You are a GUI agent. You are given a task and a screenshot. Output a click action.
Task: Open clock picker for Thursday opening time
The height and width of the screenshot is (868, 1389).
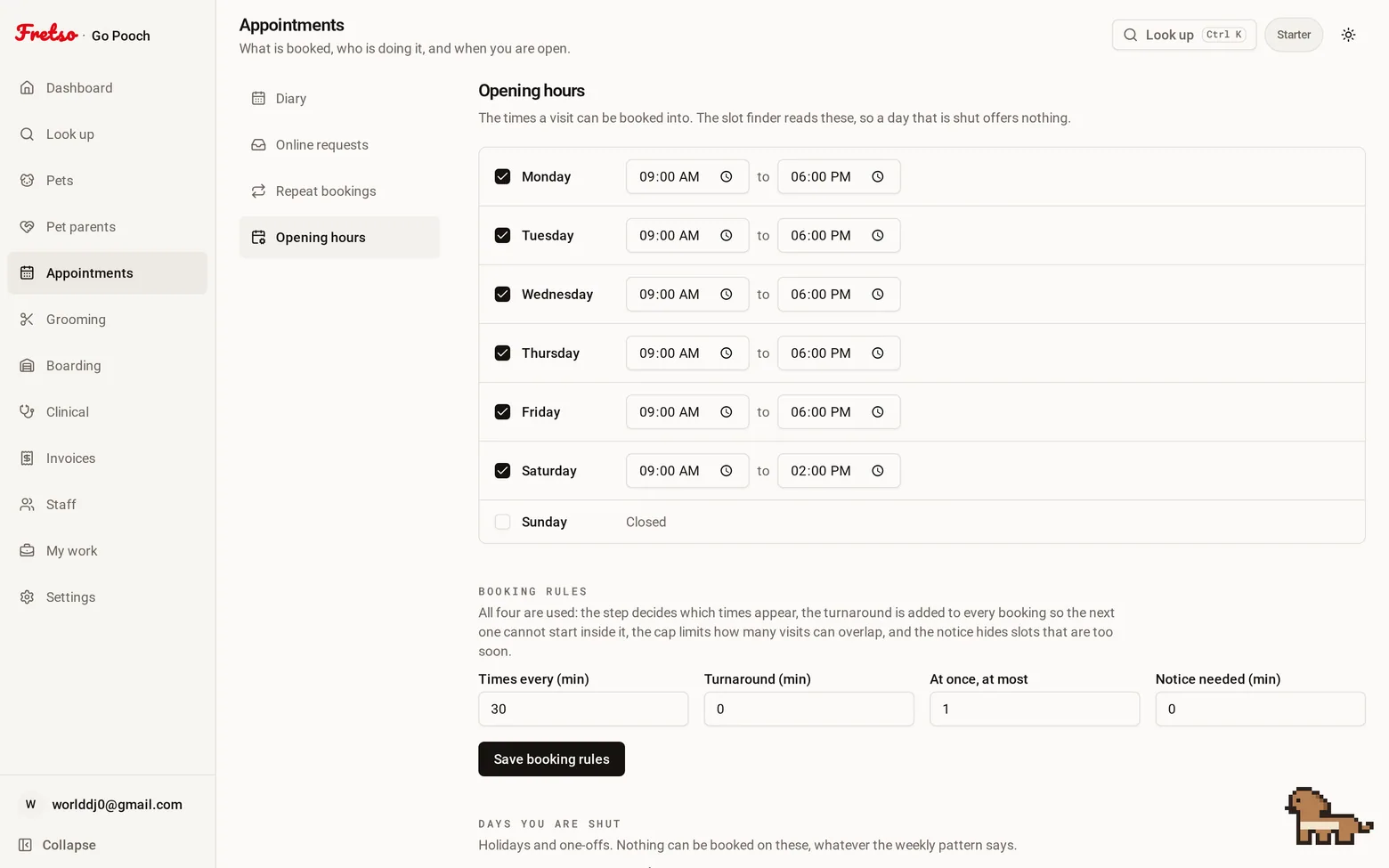(x=726, y=353)
